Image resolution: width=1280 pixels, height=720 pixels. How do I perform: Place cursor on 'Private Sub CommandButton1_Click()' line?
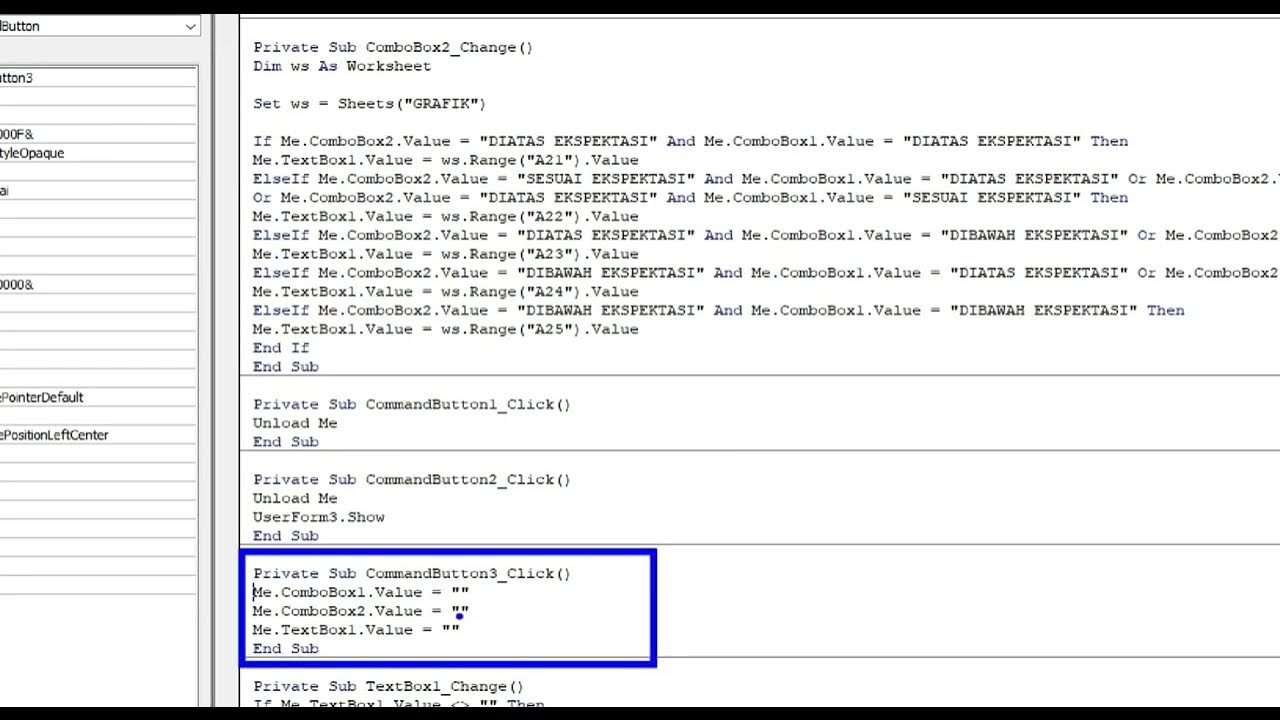(x=412, y=404)
